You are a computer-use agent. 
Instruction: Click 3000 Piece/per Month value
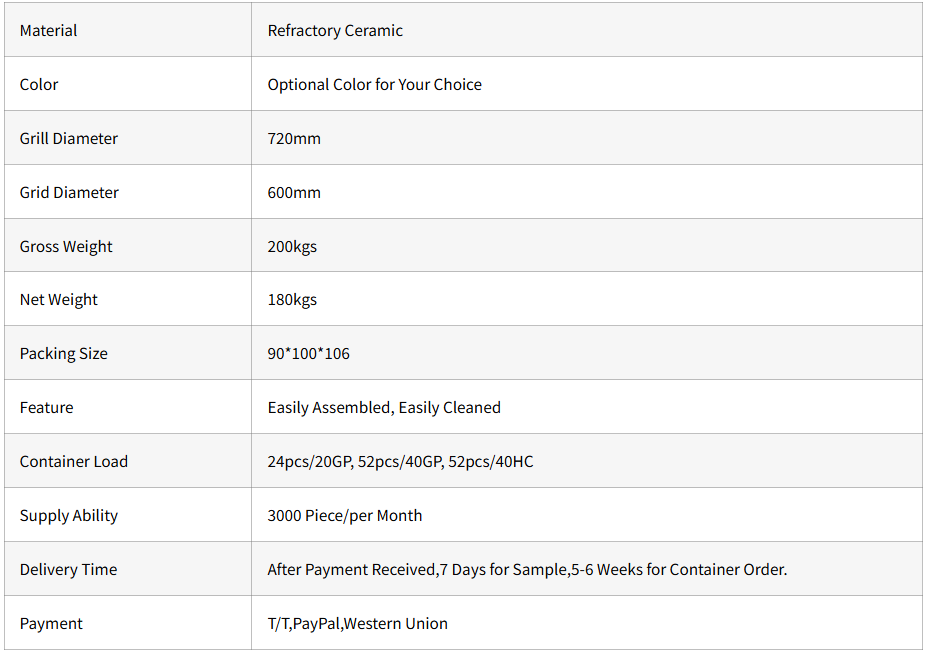[x=345, y=516]
